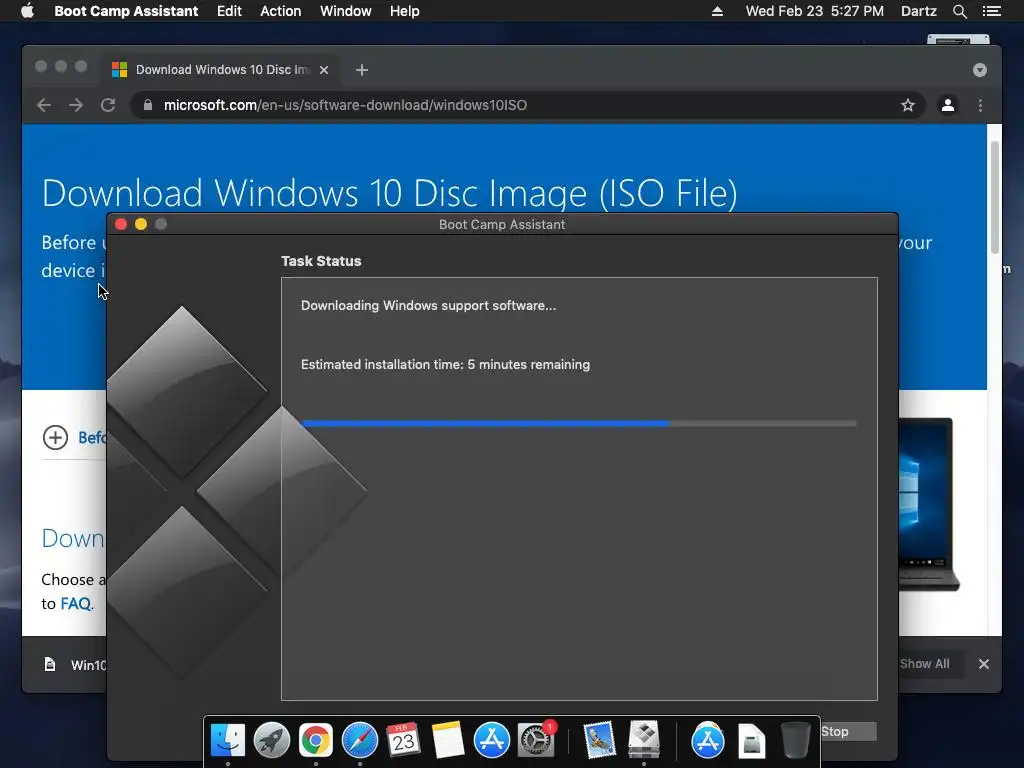Open the disk image file in Dock
Viewport: 1024px width, 768px height.
752,741
